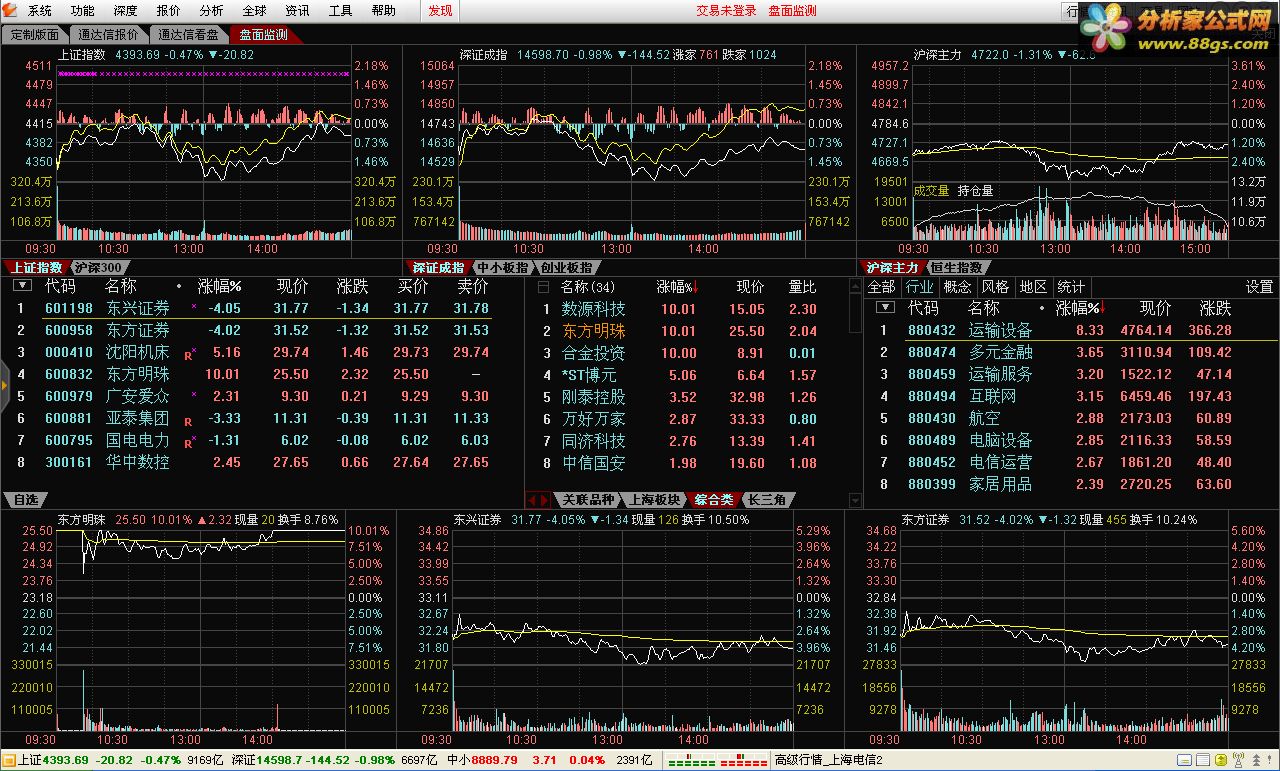1280x771 pixels.
Task: Select the 长三角 tab
Action: point(768,499)
